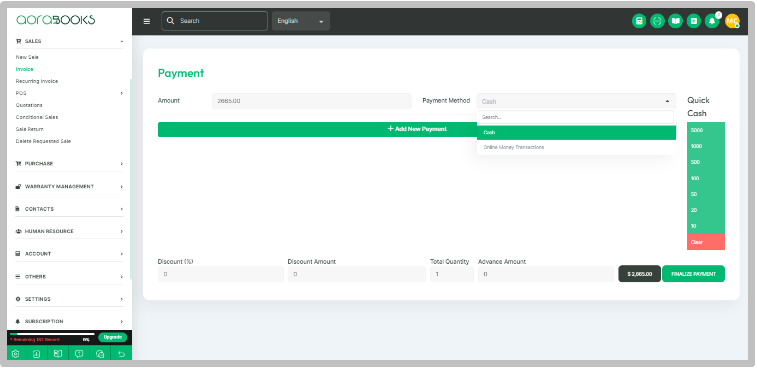The image size is (757, 368).
Task: Click the red Clear quick cash button
Action: 706,242
